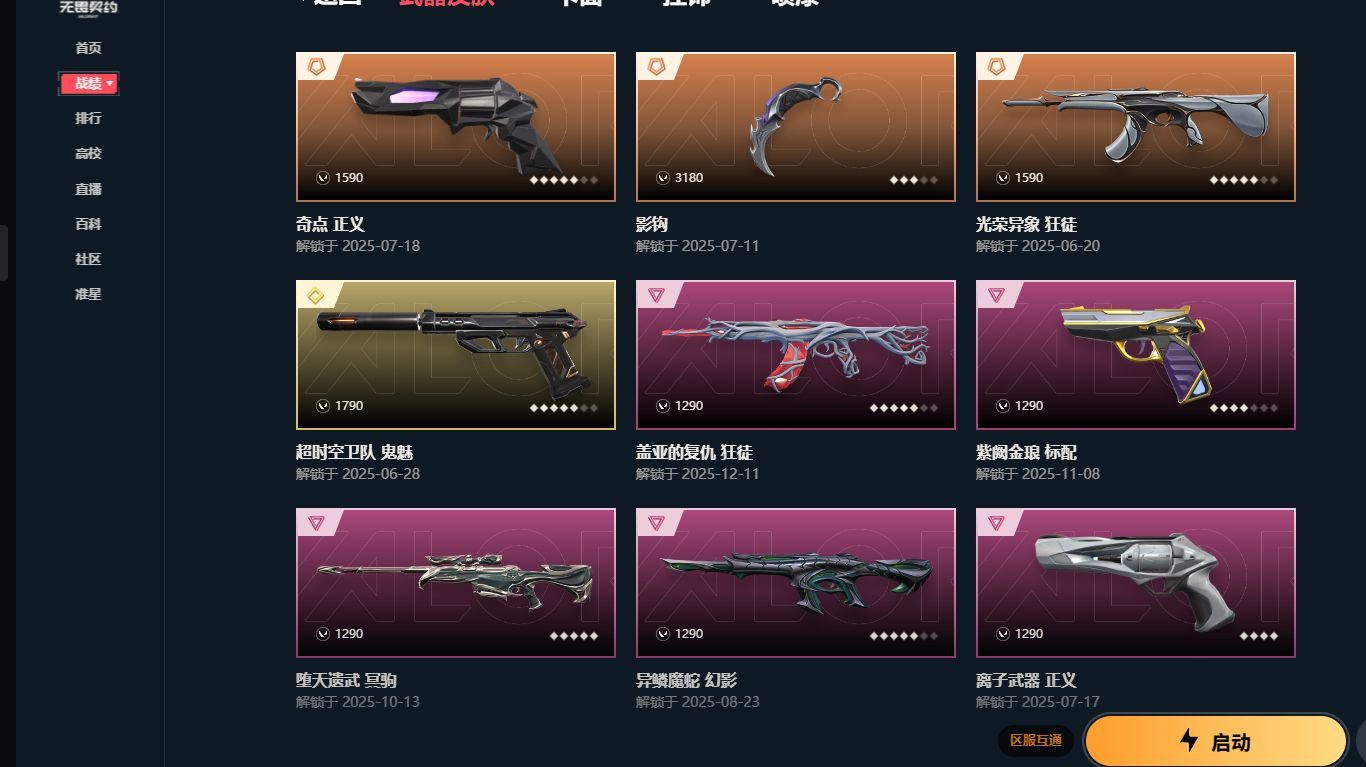Click the 区服互通 label button
Image resolution: width=1366 pixels, height=767 pixels.
(1036, 741)
